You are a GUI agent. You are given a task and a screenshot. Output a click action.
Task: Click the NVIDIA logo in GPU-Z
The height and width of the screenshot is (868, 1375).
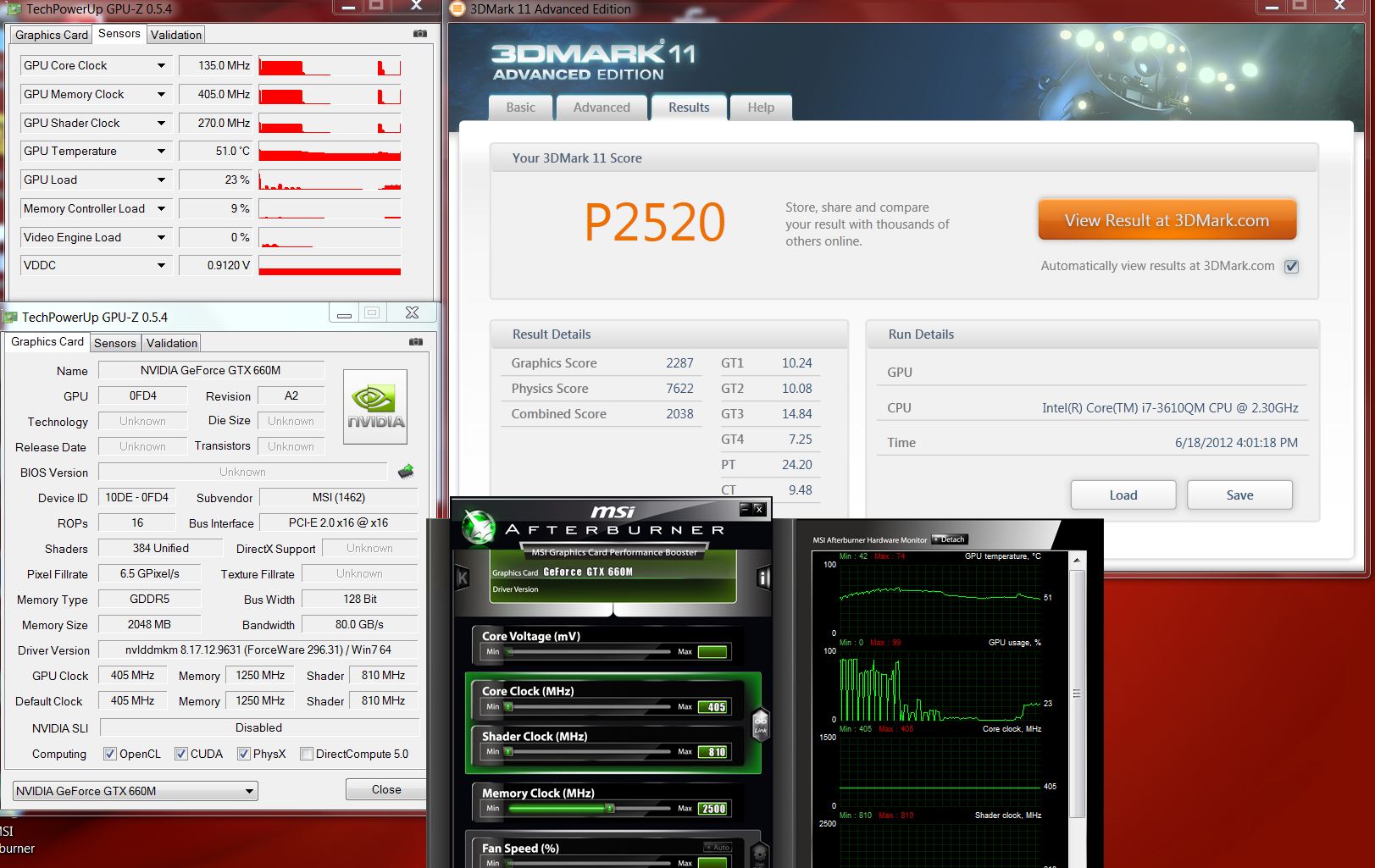click(375, 406)
